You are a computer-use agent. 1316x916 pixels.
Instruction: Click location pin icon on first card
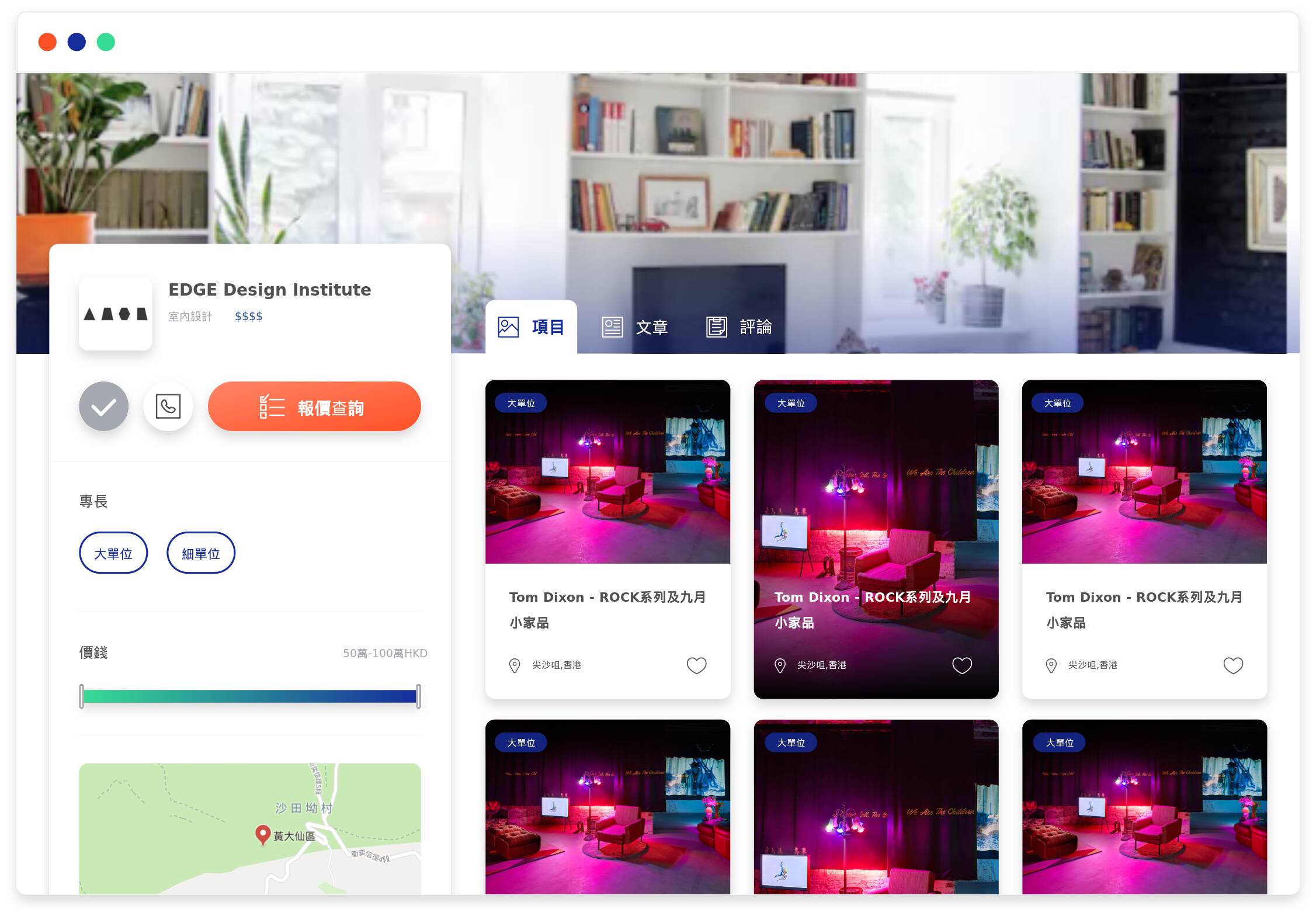pos(515,666)
